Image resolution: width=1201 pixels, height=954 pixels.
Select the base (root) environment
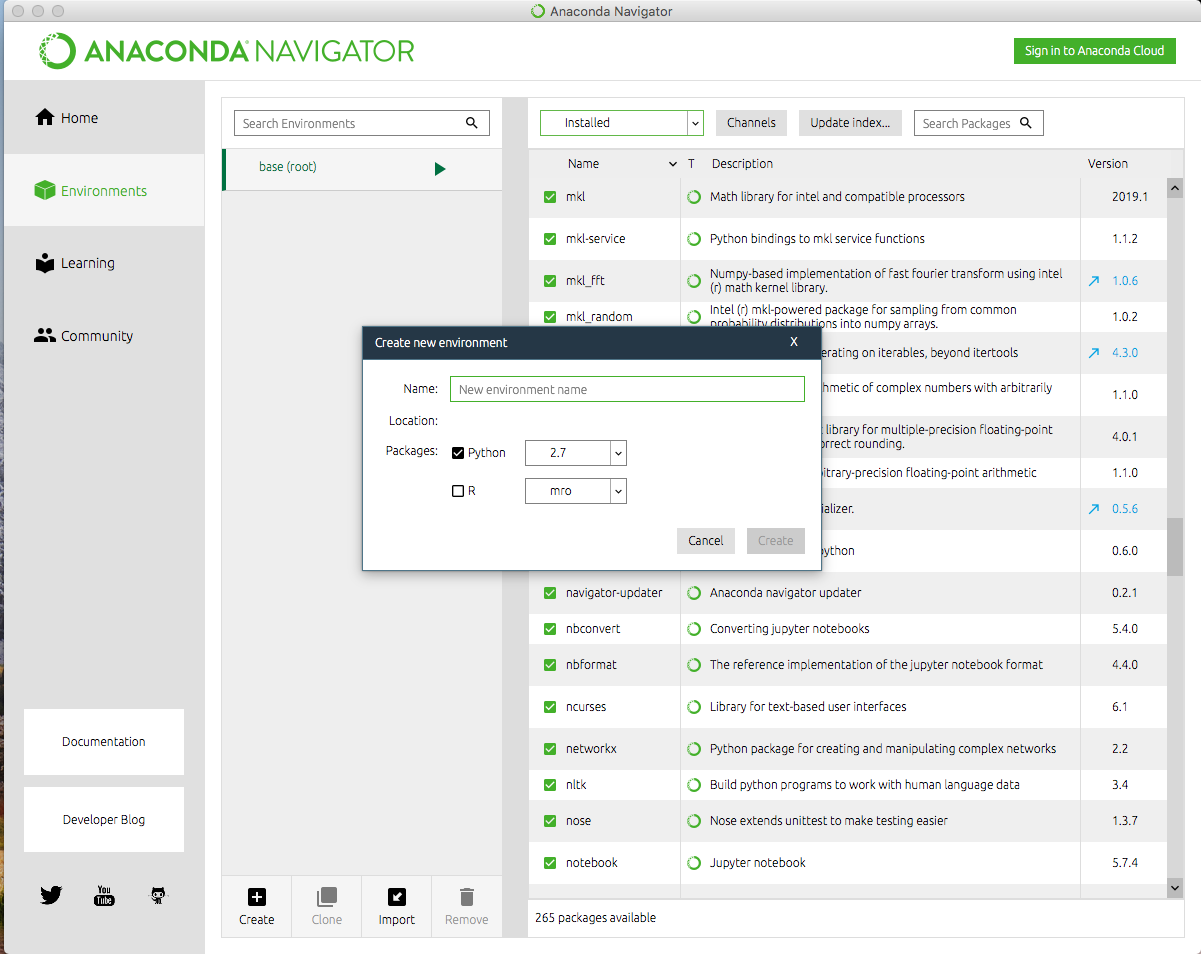pyautogui.click(x=362, y=169)
